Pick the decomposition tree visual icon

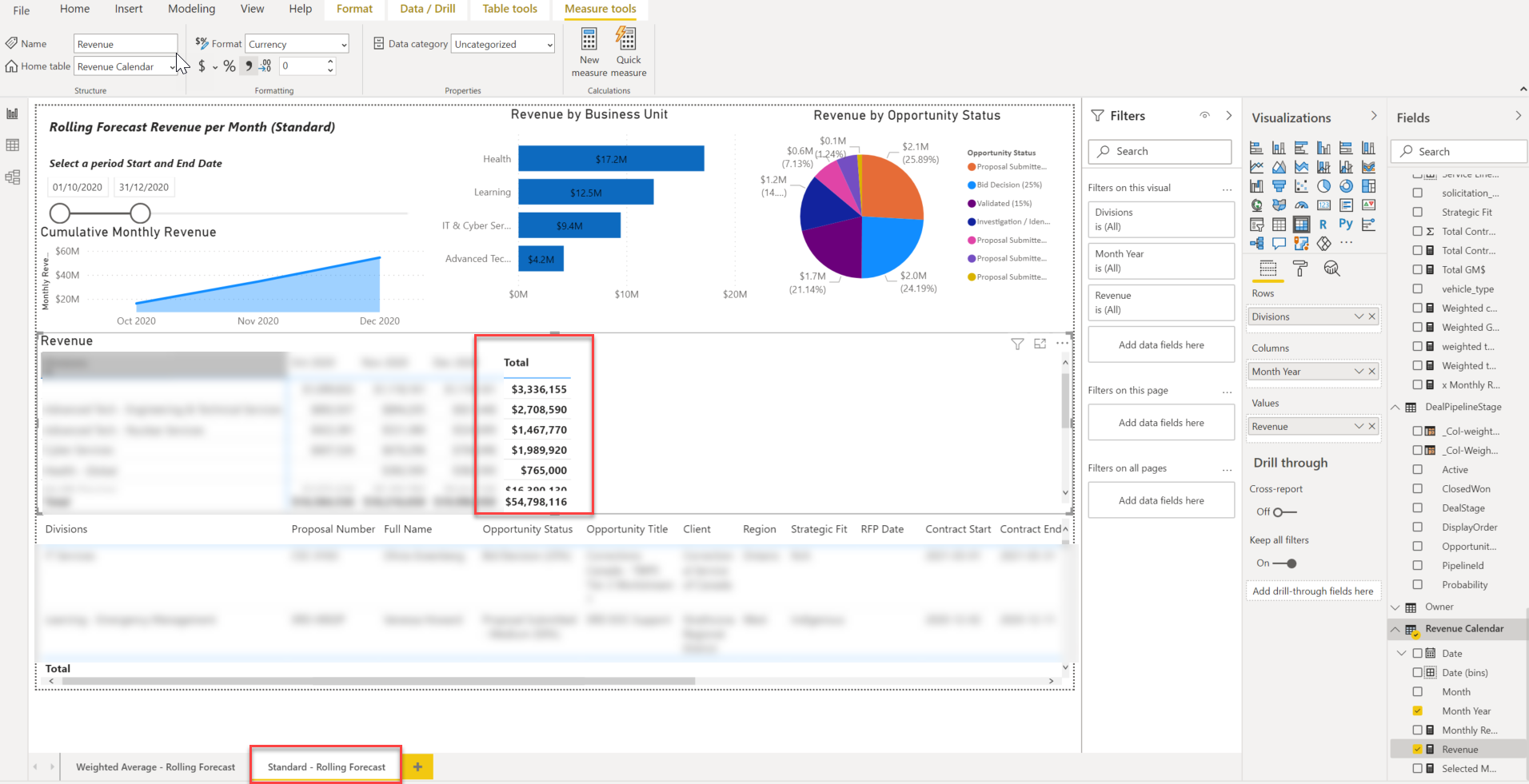pos(1256,243)
